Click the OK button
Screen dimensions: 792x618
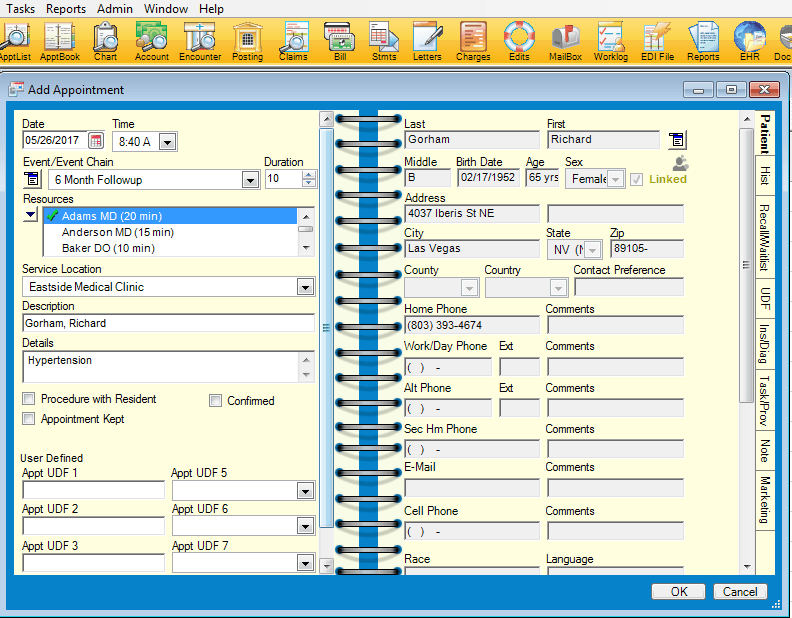678,592
